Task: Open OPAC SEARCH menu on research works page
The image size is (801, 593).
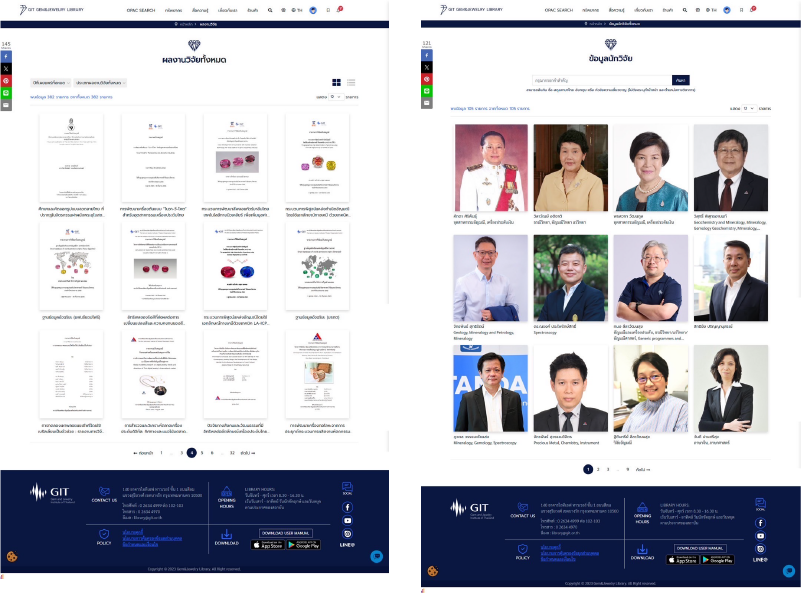Action: click(x=140, y=10)
